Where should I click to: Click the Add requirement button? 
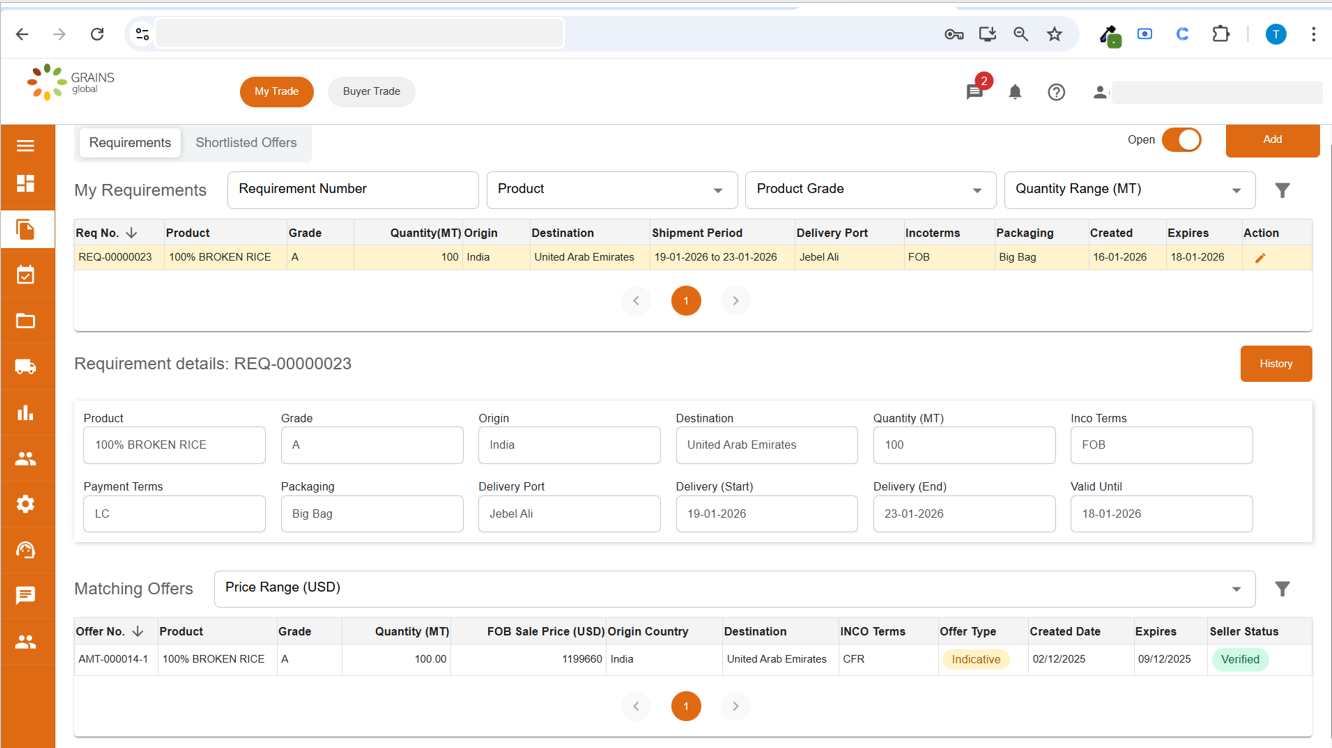[x=1272, y=140]
